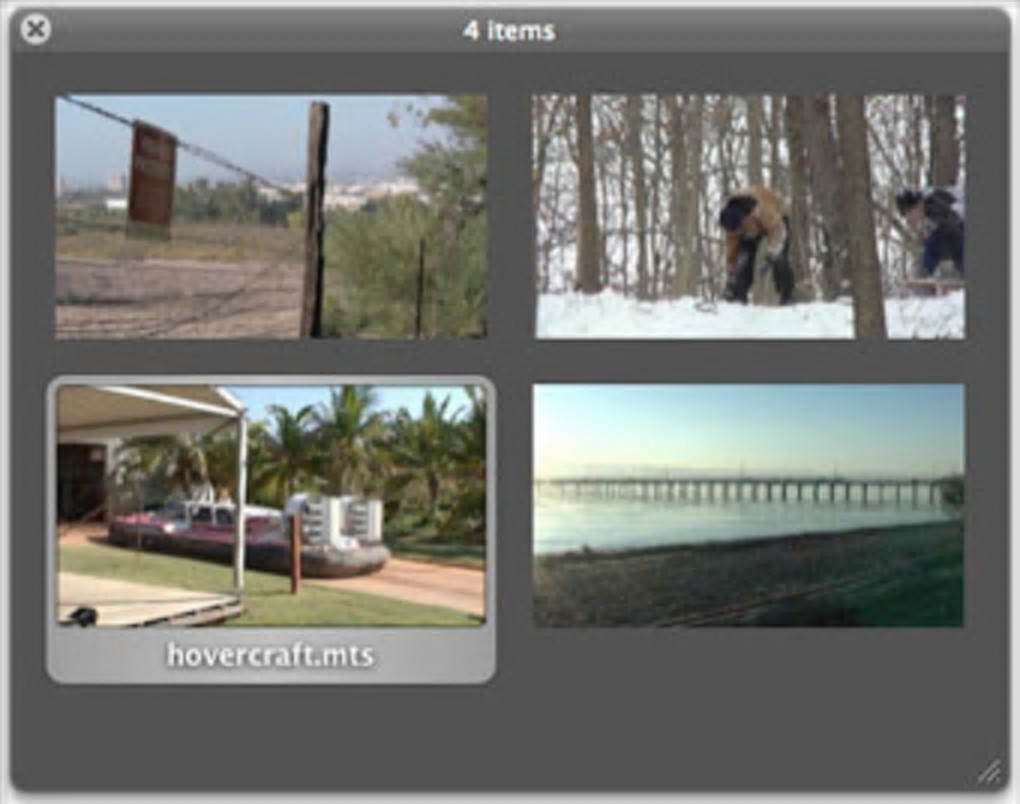Click the rusty sign in fence thumbnail
This screenshot has width=1020, height=804.
click(x=152, y=180)
